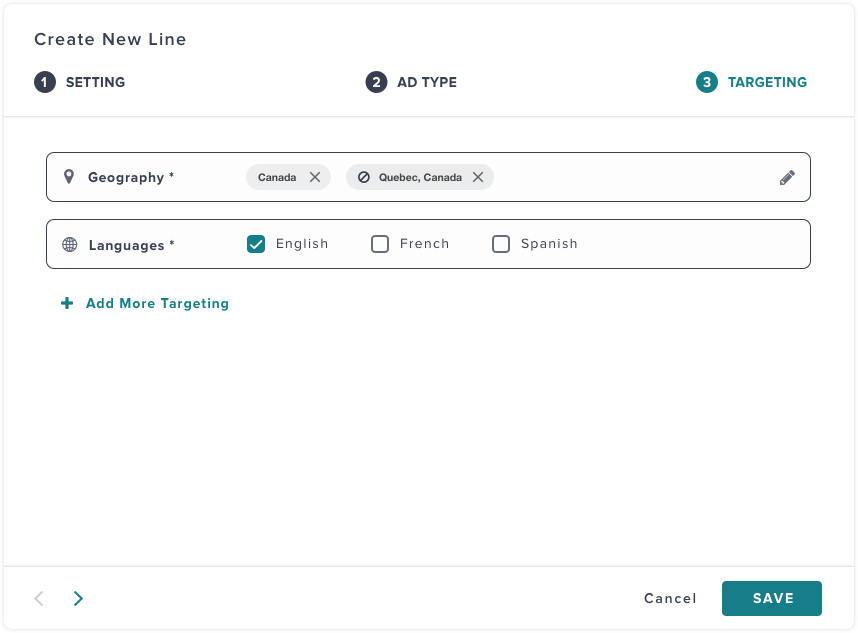The height and width of the screenshot is (633, 858).
Task: Uncheck the English language checkbox
Action: click(256, 244)
